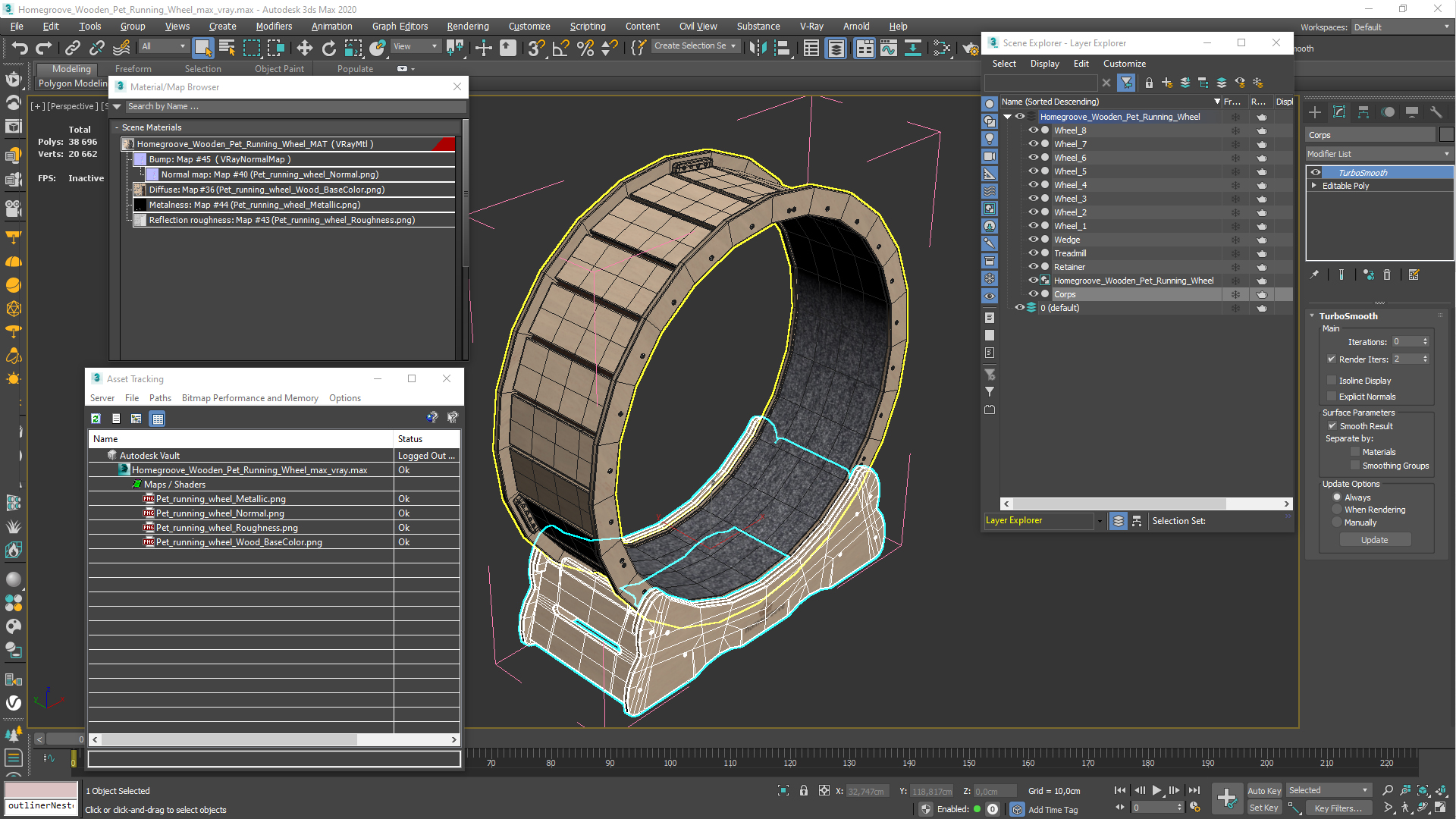Open the Create tab in the command panel

tap(1315, 112)
